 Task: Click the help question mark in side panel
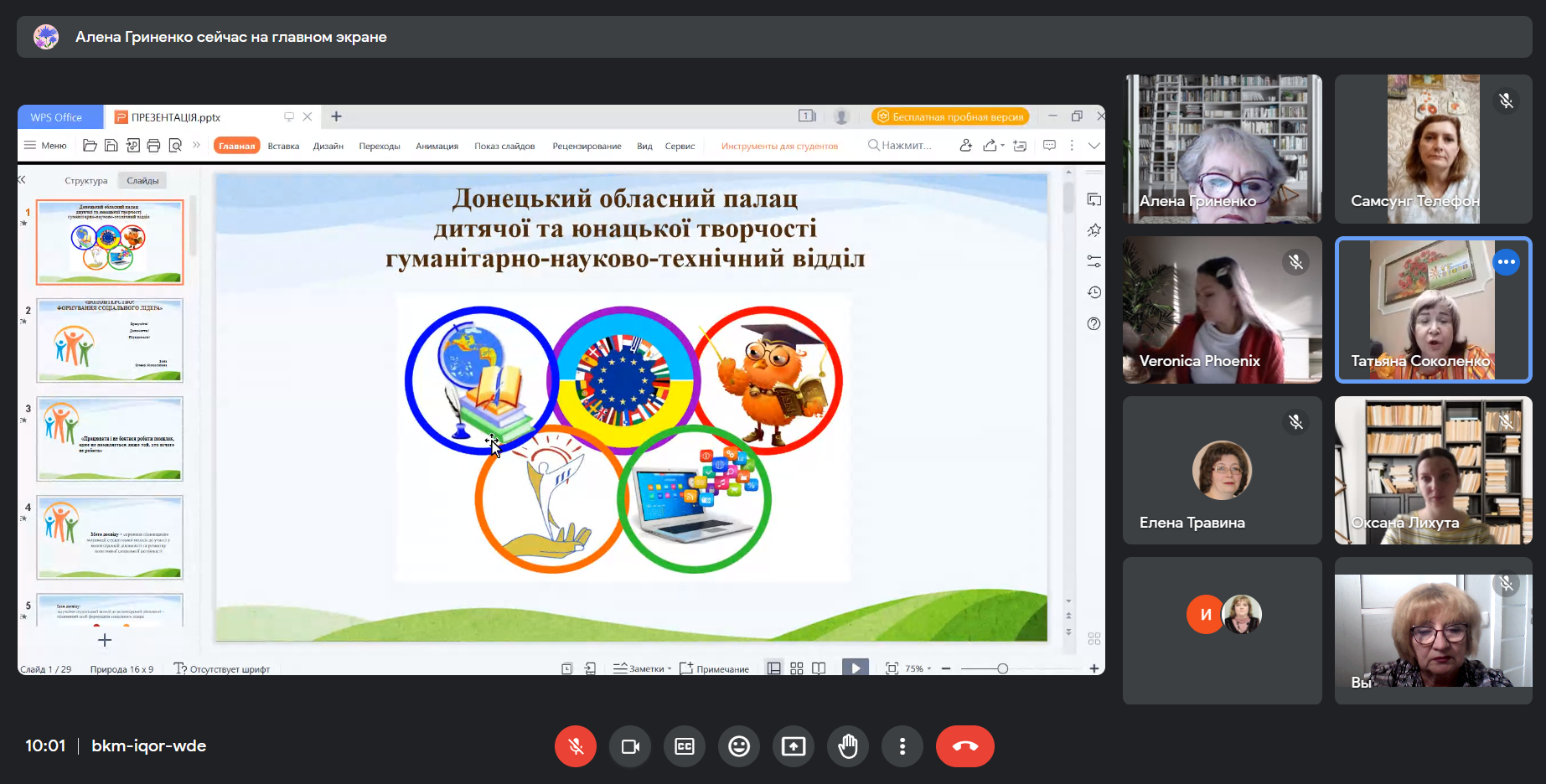[x=1094, y=324]
